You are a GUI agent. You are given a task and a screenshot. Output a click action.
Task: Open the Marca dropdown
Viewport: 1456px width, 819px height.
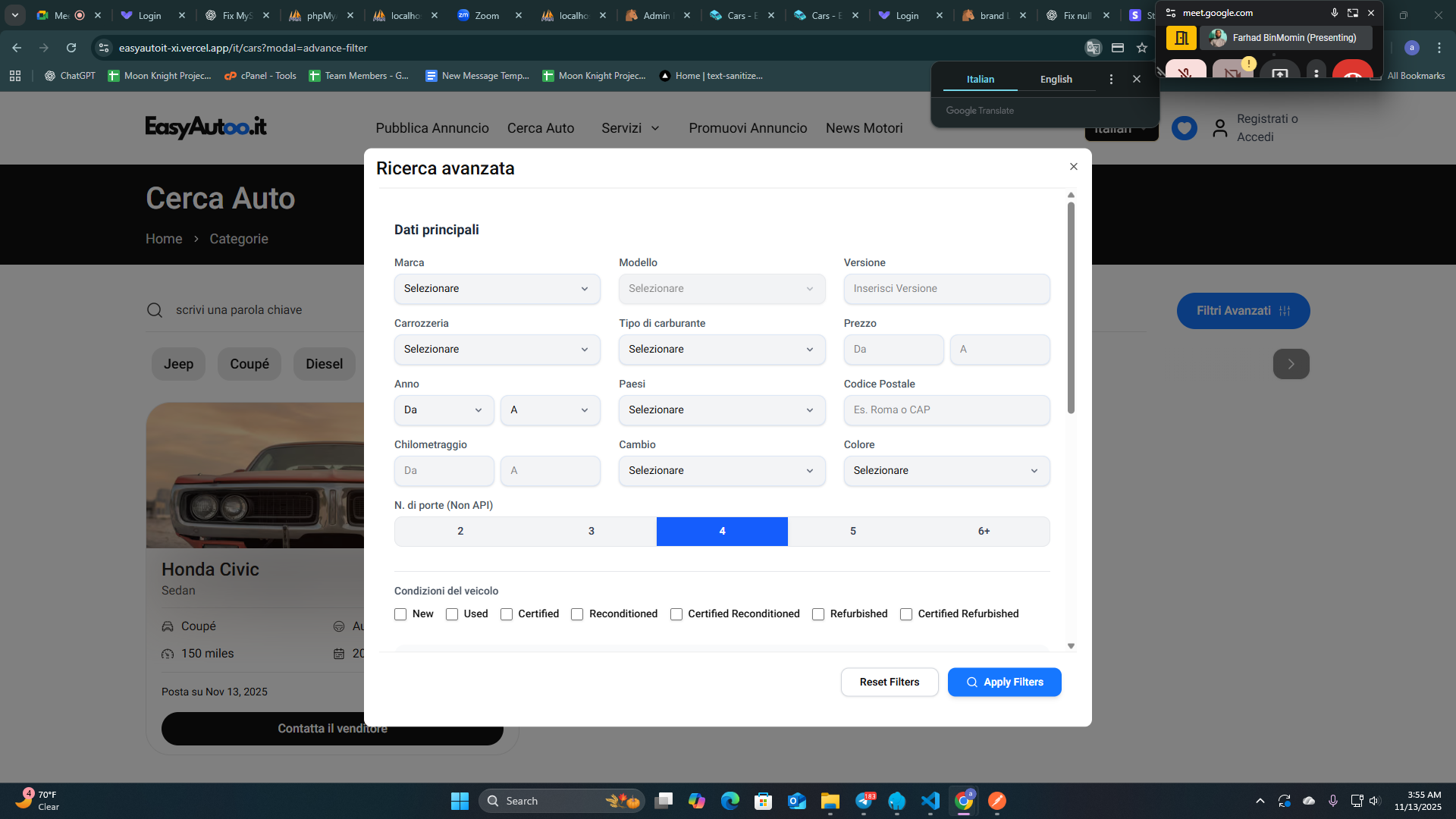497,289
